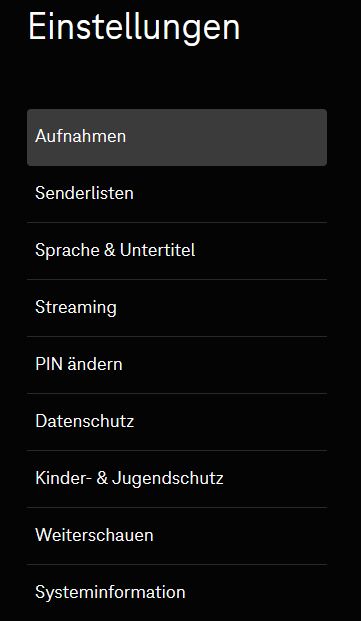
Task: View privacy options under Datenschutz
Action: tap(177, 422)
